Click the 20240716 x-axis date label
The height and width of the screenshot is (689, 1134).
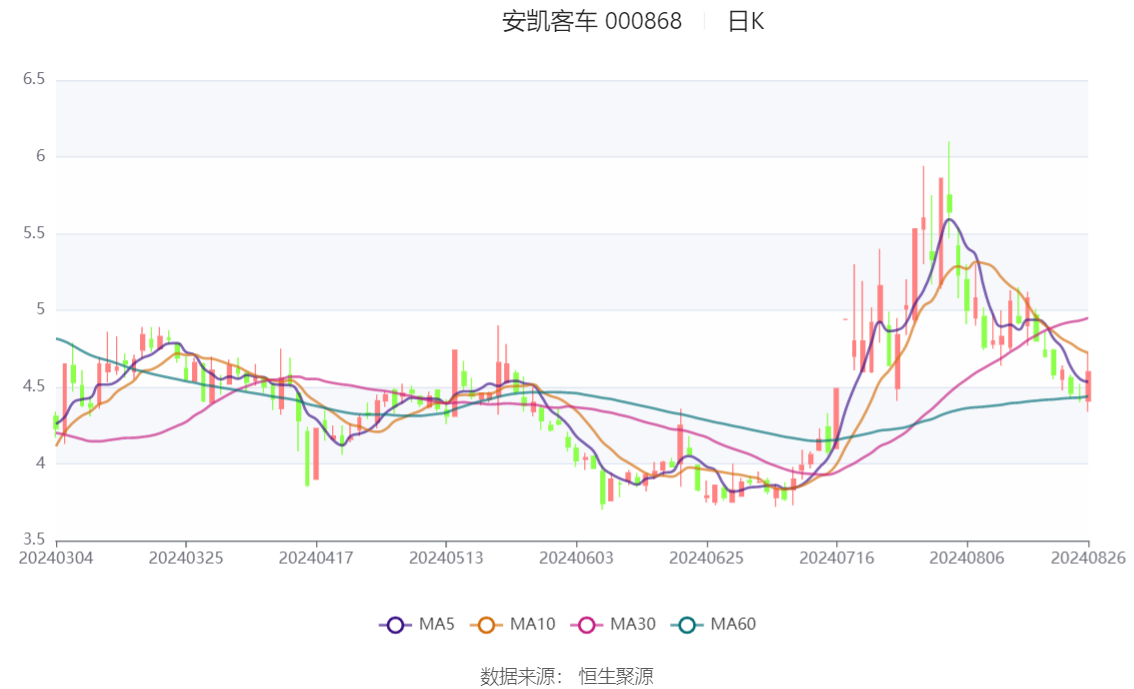click(837, 558)
